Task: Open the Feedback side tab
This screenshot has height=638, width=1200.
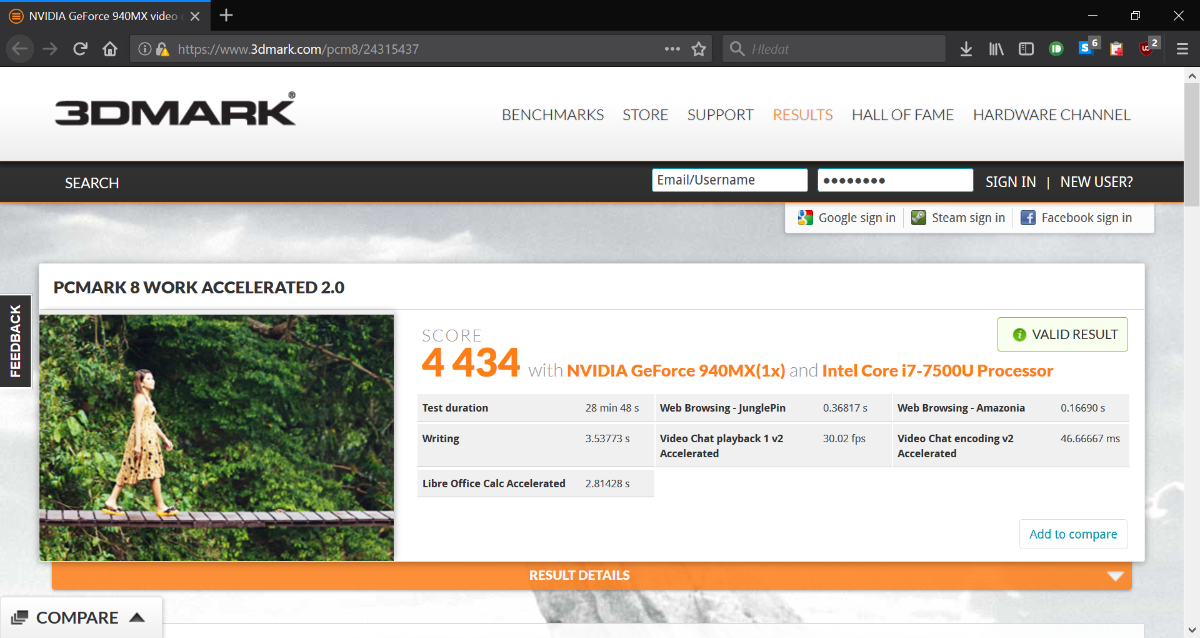Action: pos(15,341)
